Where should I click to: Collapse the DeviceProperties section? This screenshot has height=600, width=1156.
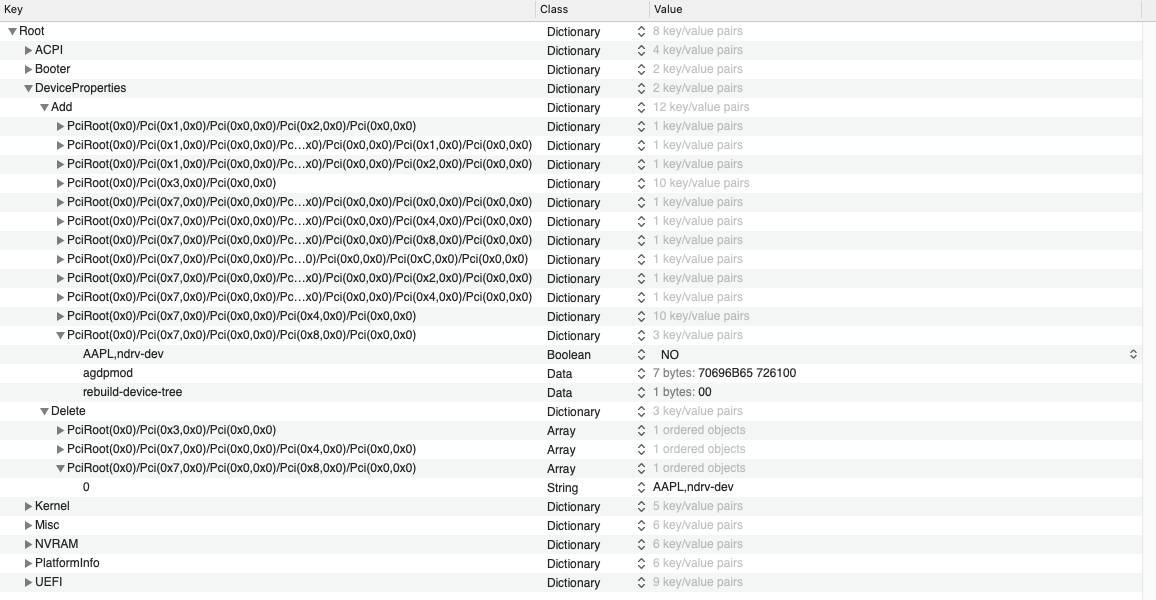point(28,88)
